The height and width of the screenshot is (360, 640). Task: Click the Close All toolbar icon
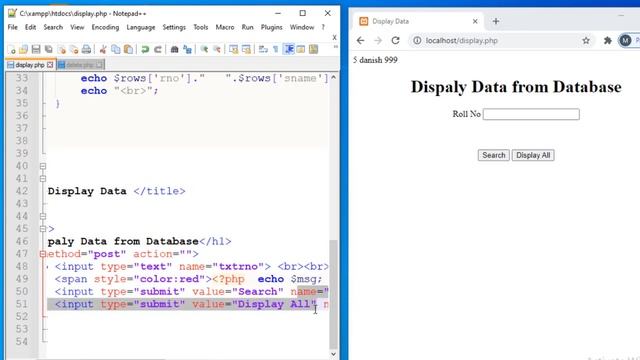point(74,49)
